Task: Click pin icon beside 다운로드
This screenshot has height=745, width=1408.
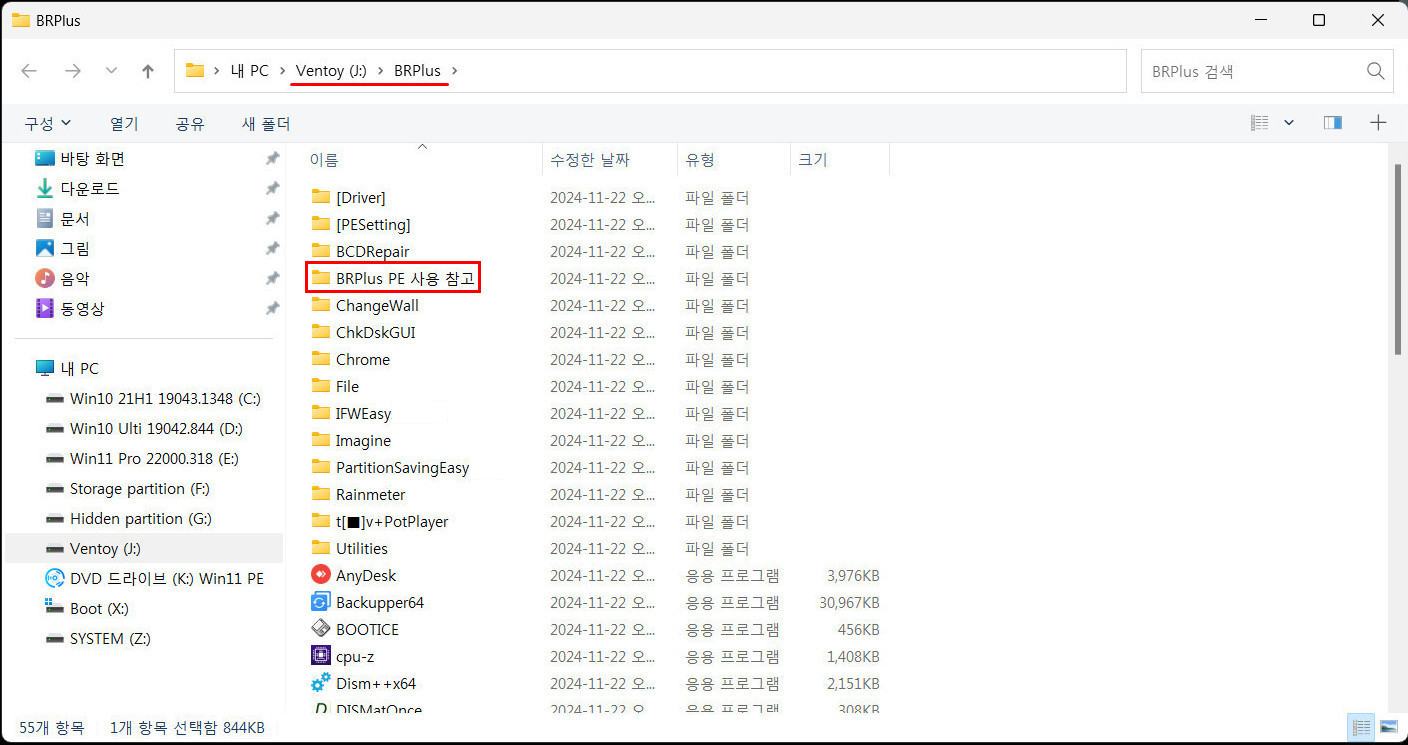Action: 272,188
